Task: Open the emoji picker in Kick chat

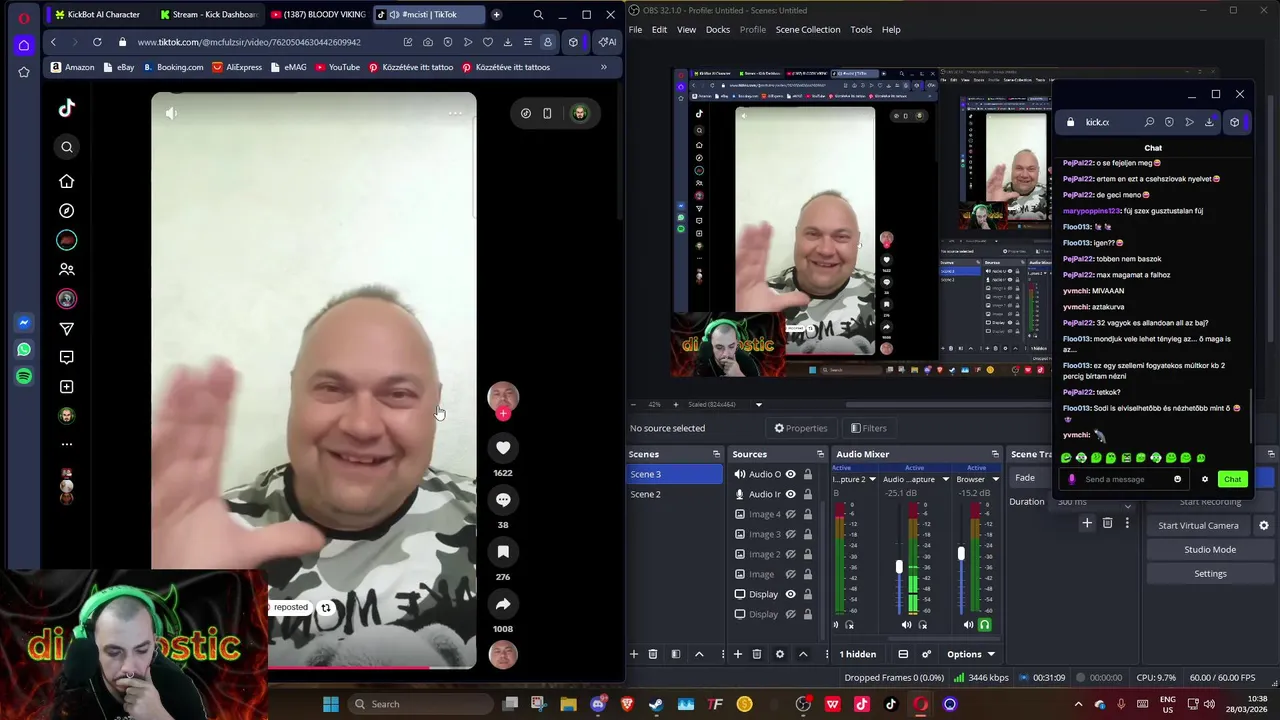Action: point(1177,479)
